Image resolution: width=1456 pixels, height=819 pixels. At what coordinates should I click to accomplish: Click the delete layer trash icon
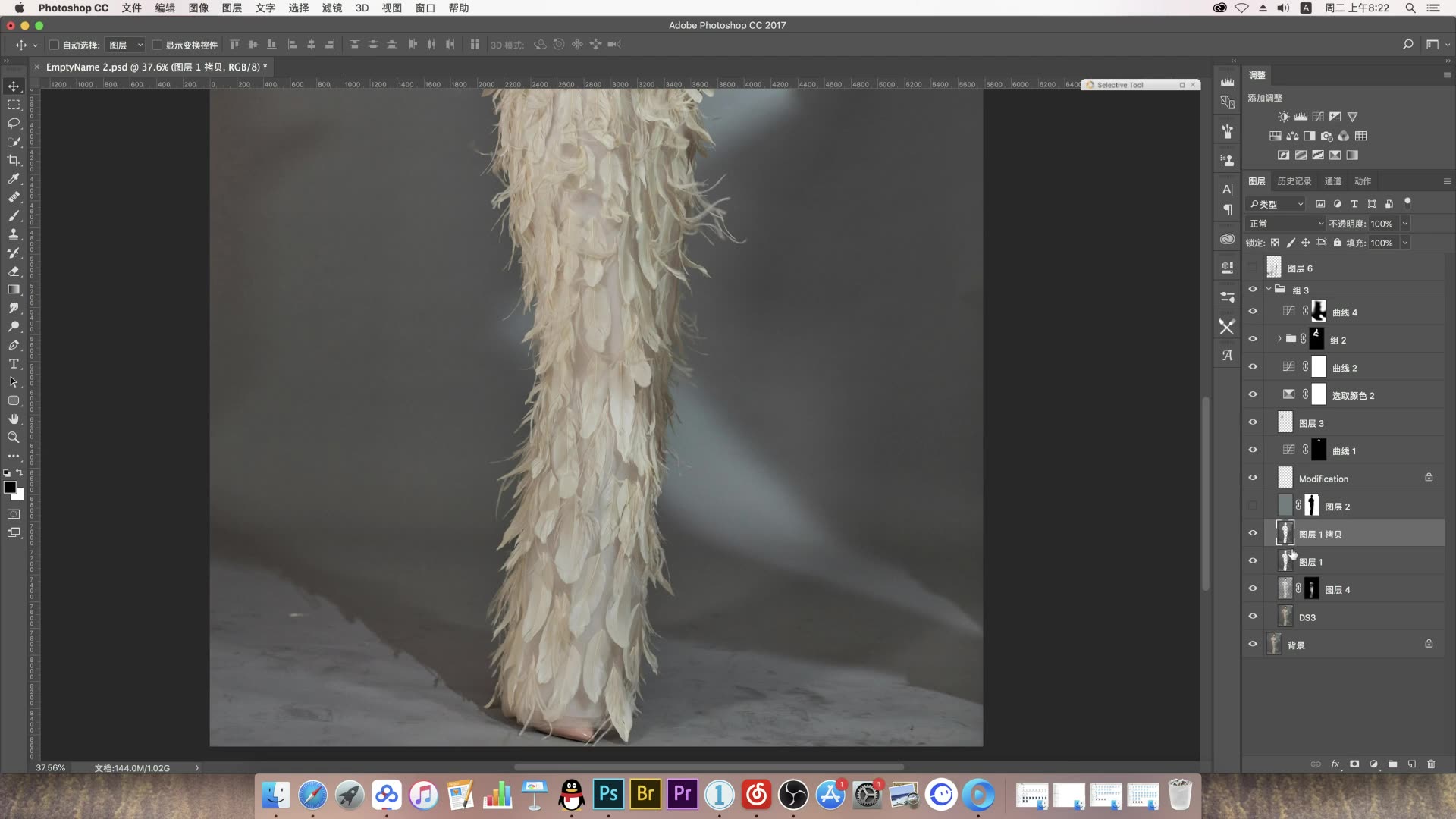pos(1431,764)
